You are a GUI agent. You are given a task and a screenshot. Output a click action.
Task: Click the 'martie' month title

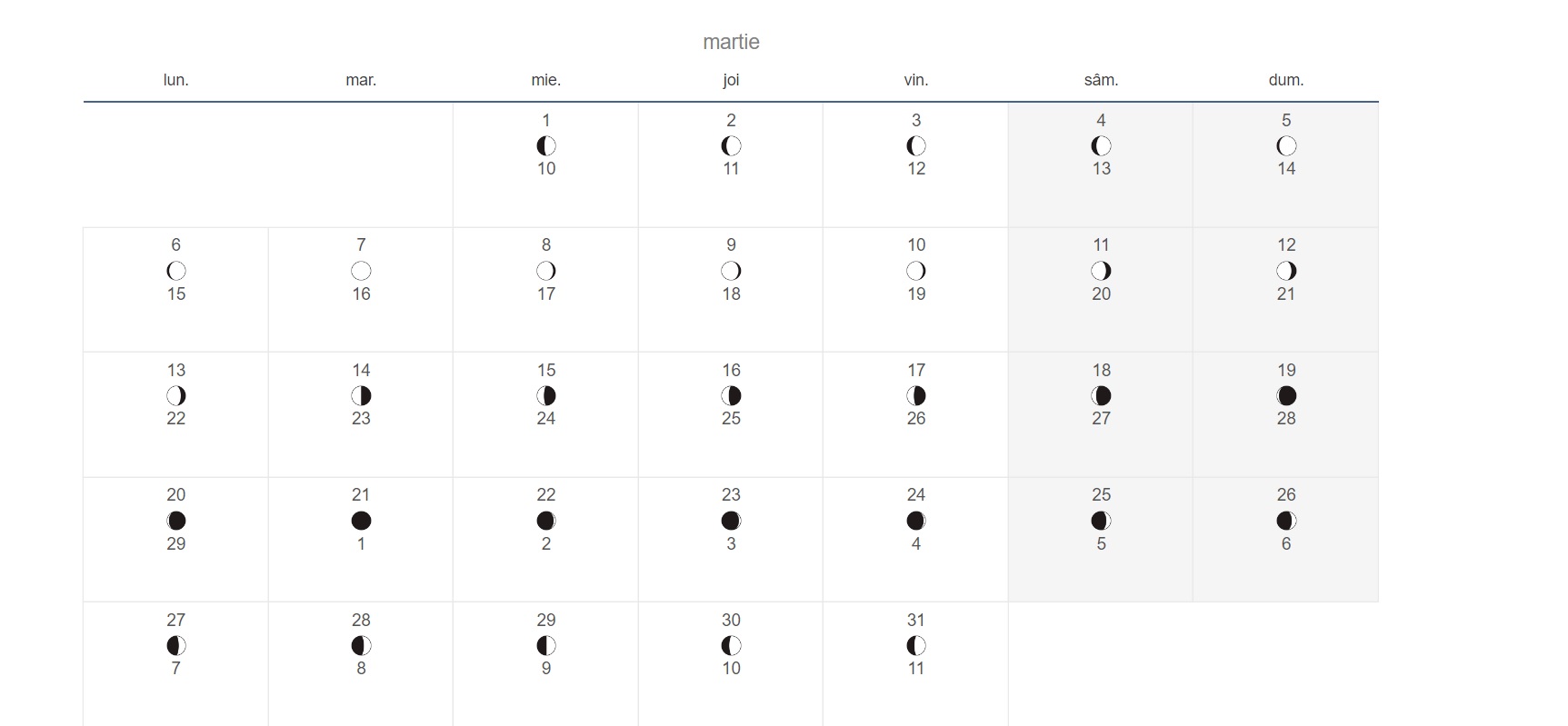[731, 42]
